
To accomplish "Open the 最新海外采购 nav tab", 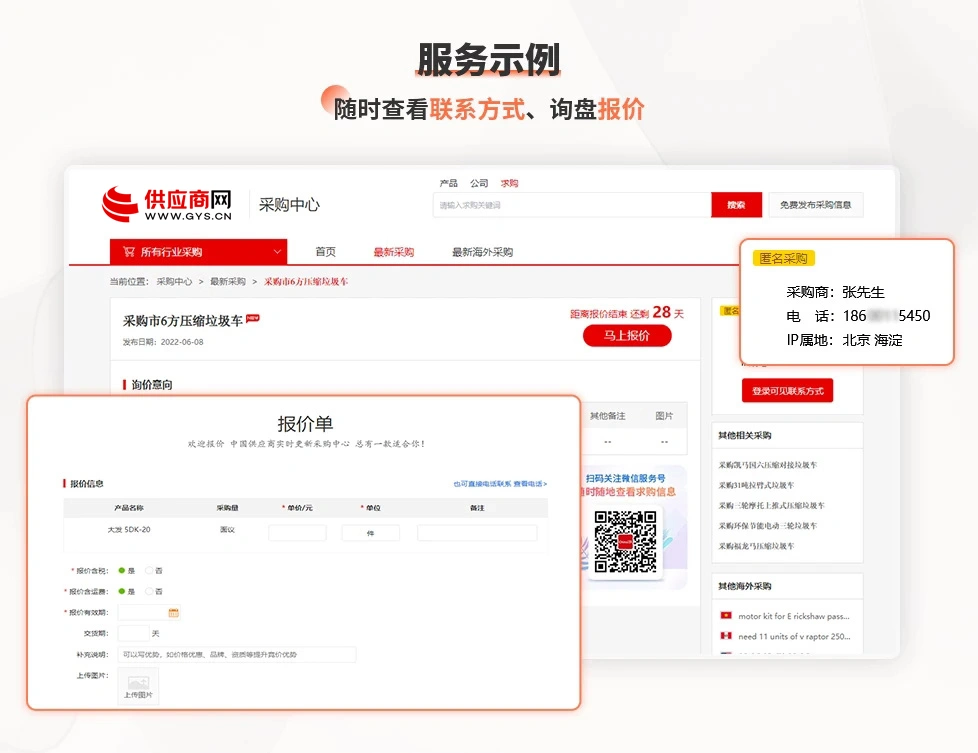I will click(x=482, y=252).
